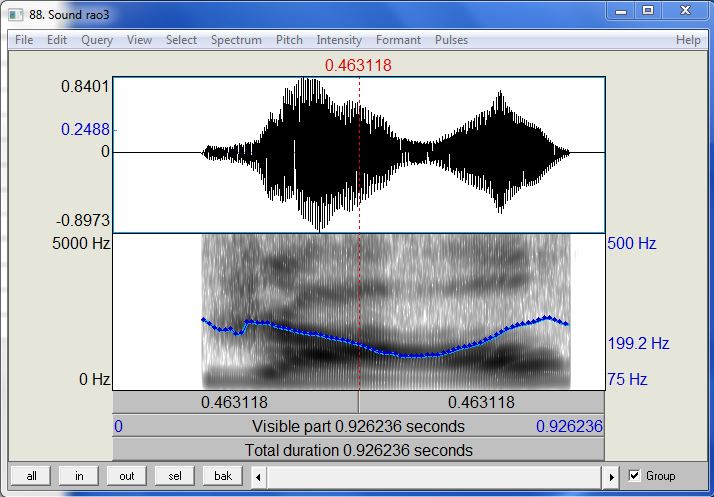Click the 'bak' zoom button
The height and width of the screenshot is (497, 714).
tap(223, 476)
